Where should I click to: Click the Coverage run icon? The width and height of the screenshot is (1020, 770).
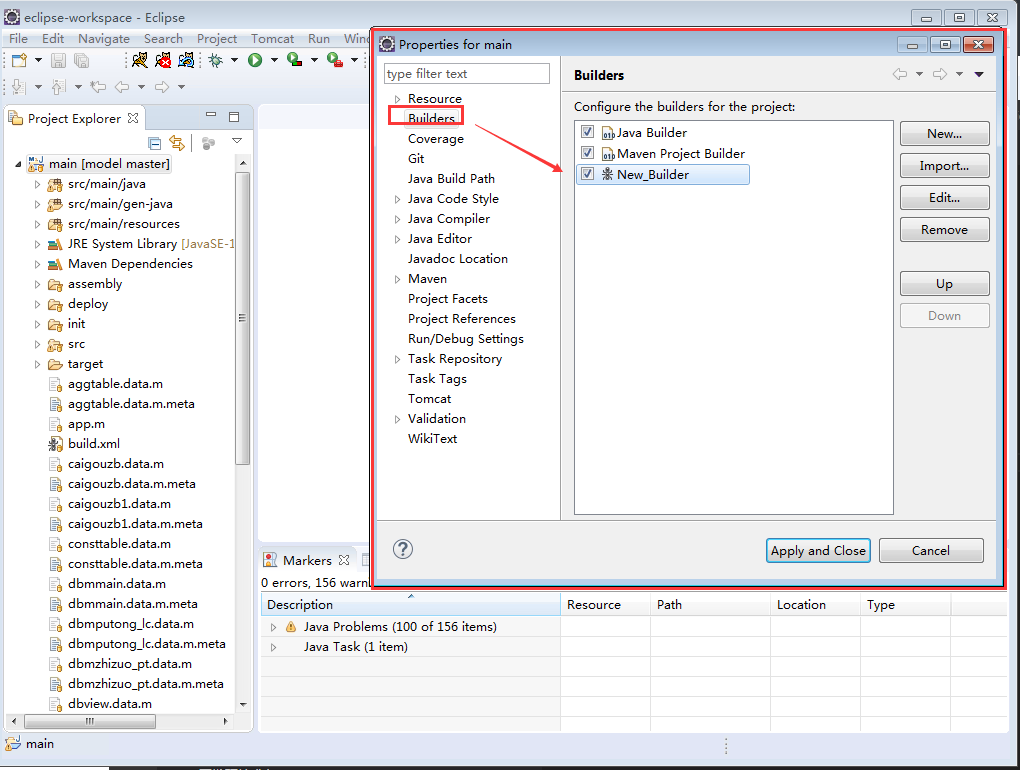tap(295, 60)
